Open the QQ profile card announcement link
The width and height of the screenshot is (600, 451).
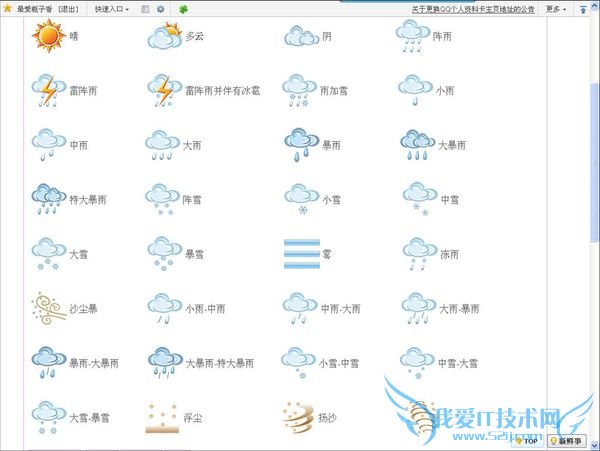[x=473, y=10]
